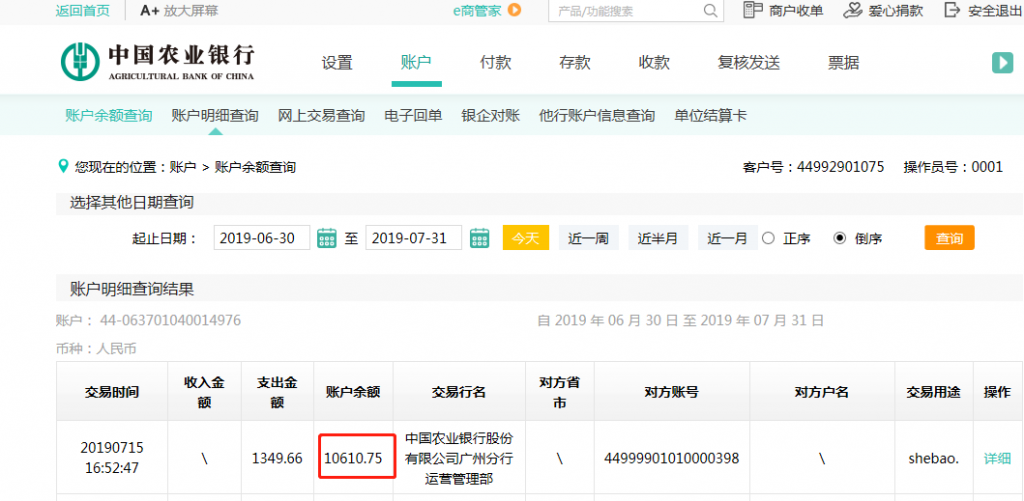The image size is (1024, 501).
Task: Select the 倒序 radio button
Action: click(x=839, y=238)
